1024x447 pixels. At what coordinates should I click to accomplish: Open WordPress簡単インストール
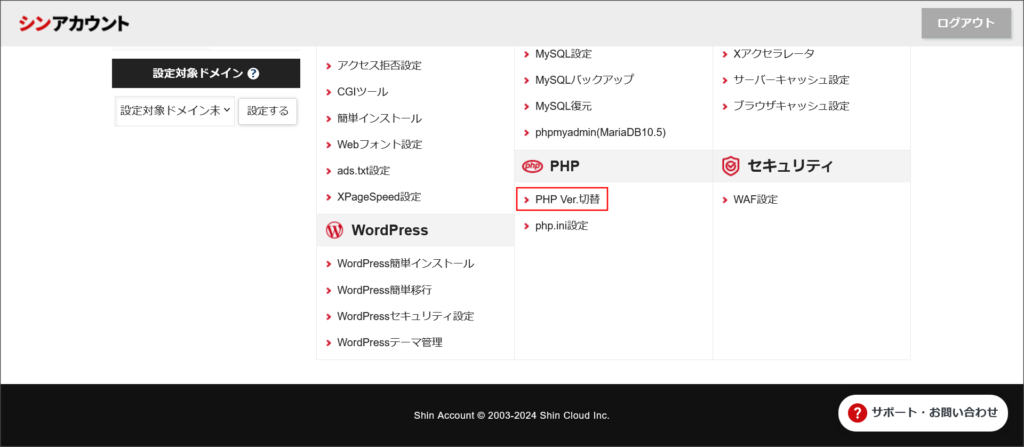pos(405,264)
